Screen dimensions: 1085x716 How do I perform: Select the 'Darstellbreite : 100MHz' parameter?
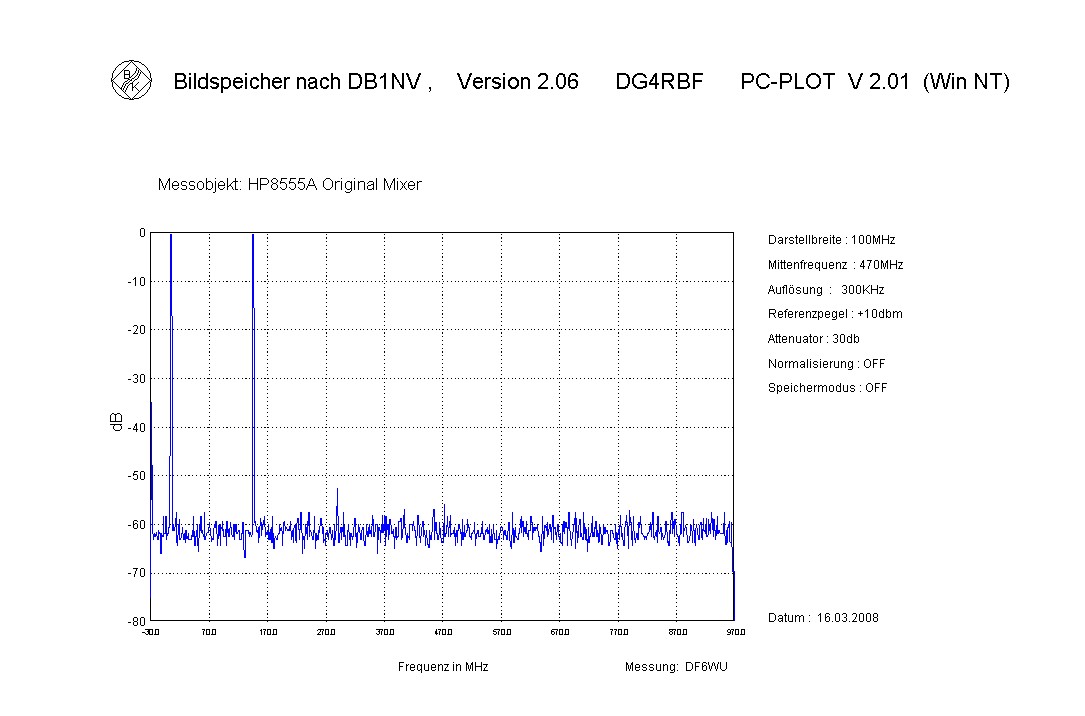pyautogui.click(x=831, y=240)
